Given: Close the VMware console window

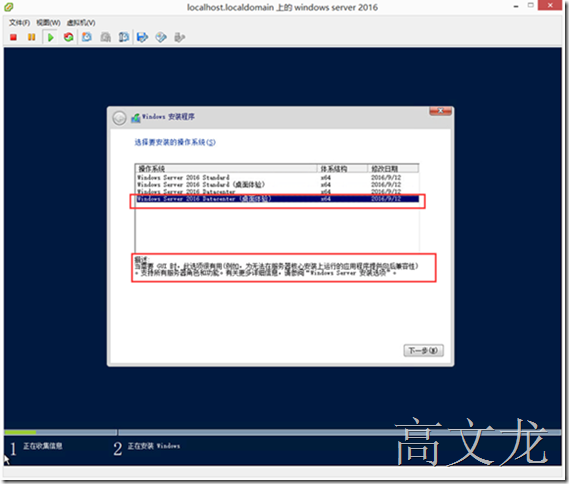Looking at the screenshot, I should point(550,5).
